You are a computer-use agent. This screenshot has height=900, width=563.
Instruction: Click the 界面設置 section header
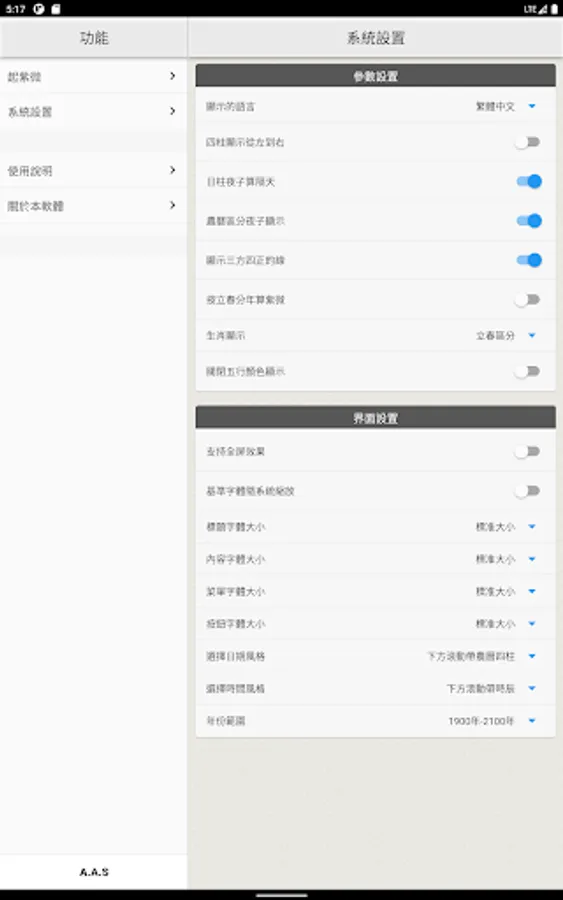point(375,418)
